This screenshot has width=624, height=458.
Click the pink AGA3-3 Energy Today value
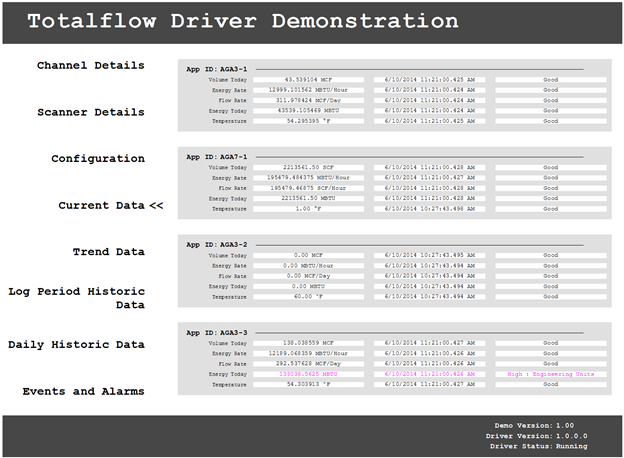308,374
